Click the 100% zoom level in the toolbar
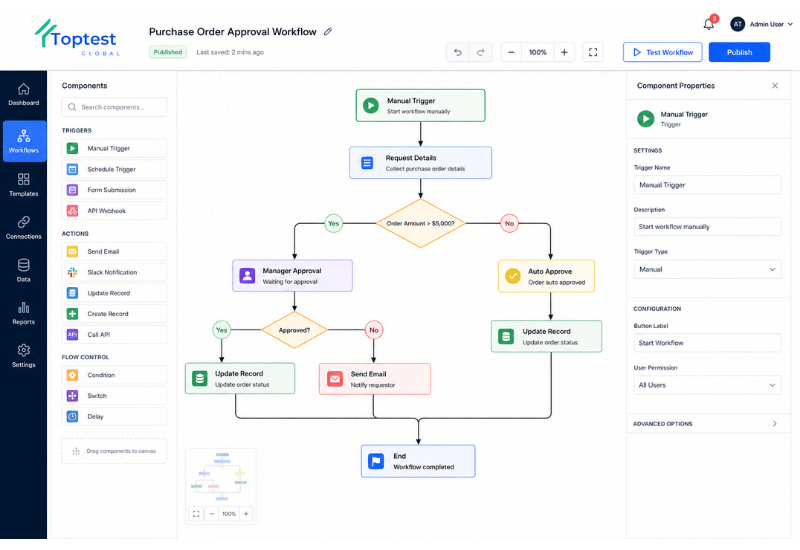The height and width of the screenshot is (550, 800). coord(538,52)
